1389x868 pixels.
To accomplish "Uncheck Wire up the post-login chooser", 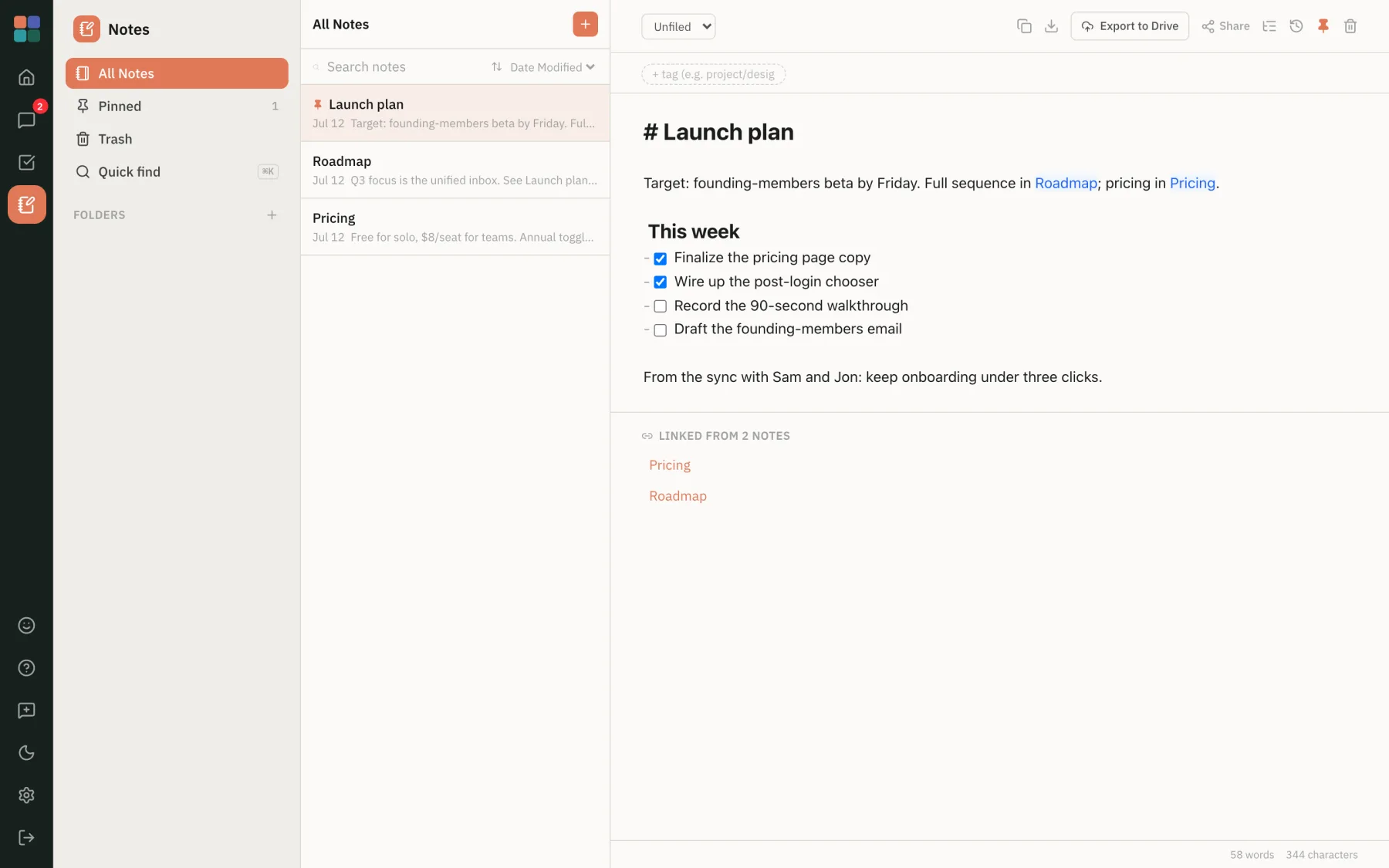I will (x=661, y=282).
